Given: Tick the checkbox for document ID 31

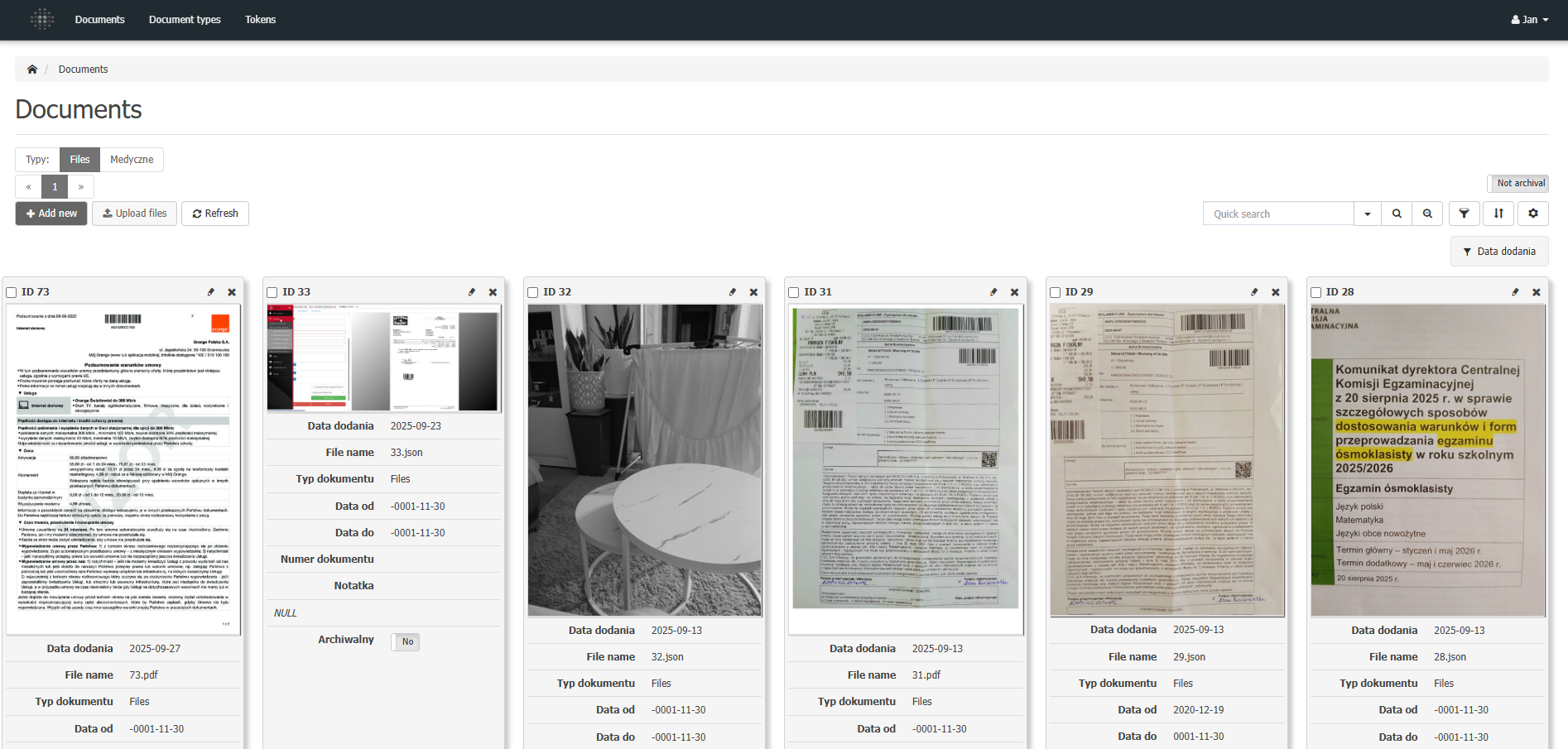Looking at the screenshot, I should (794, 292).
